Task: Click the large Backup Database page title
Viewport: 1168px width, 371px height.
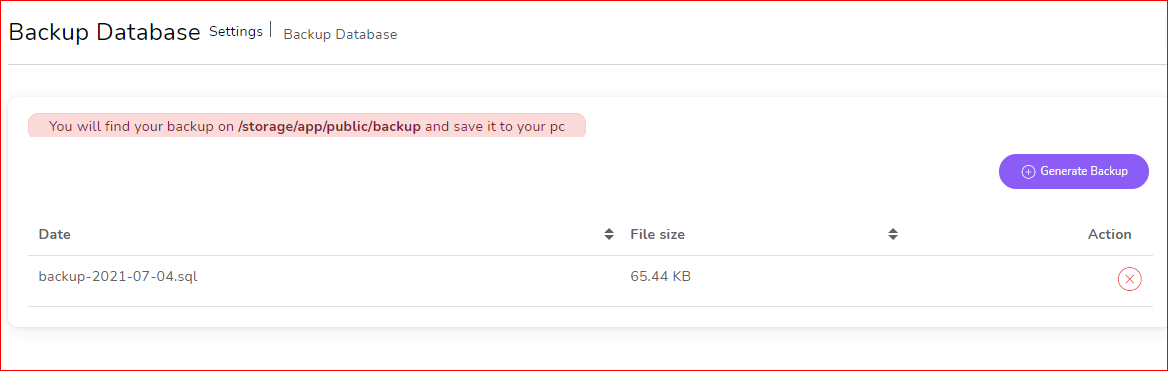Action: (x=104, y=32)
